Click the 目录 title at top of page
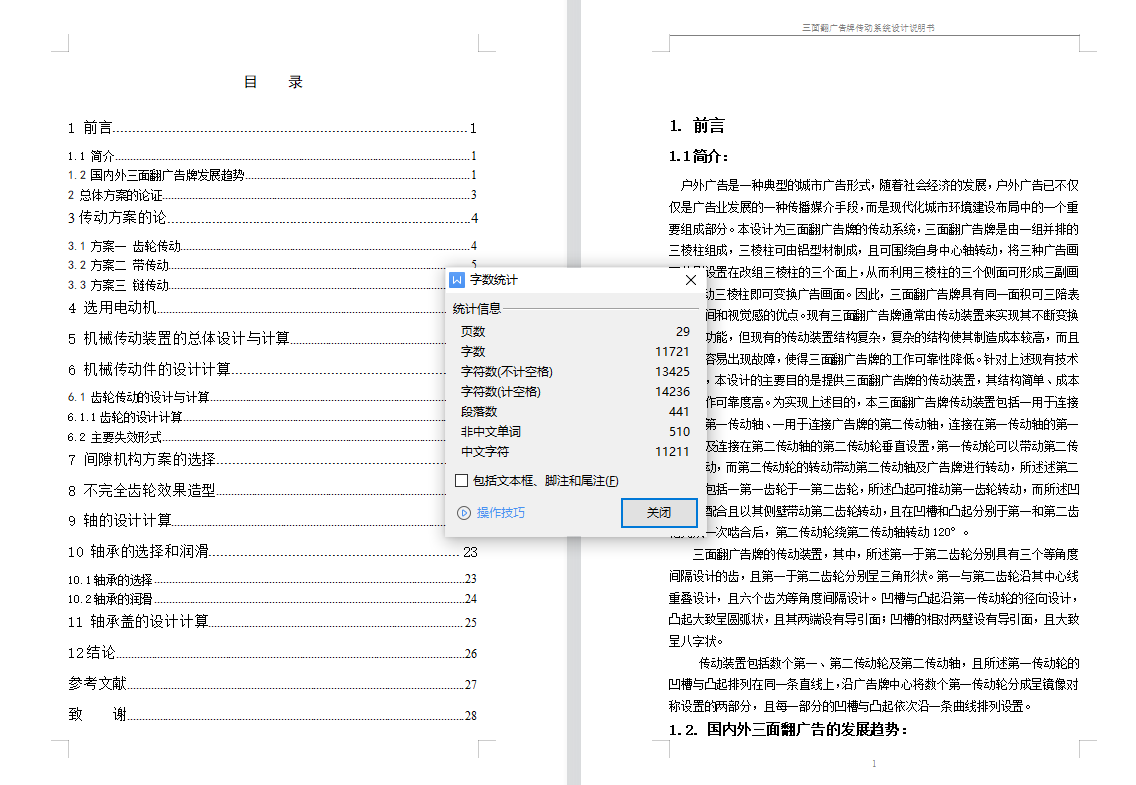Image resolution: width=1136 pixels, height=785 pixels. coord(273,82)
